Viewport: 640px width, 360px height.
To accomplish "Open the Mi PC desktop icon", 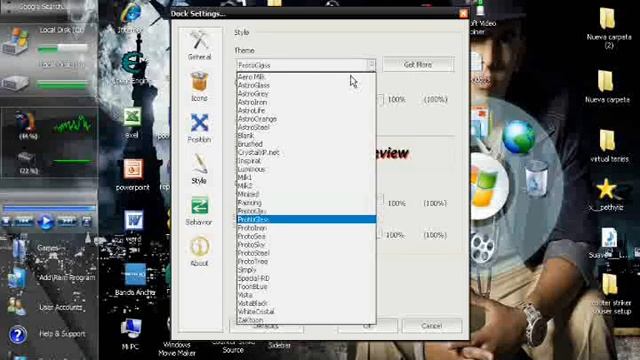I will coord(131,334).
